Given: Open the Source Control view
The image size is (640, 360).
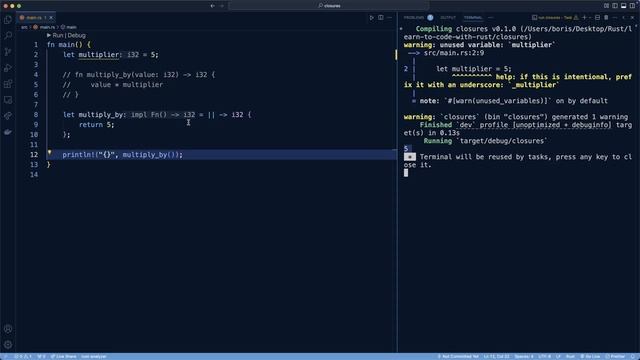Looking at the screenshot, I should [x=8, y=52].
